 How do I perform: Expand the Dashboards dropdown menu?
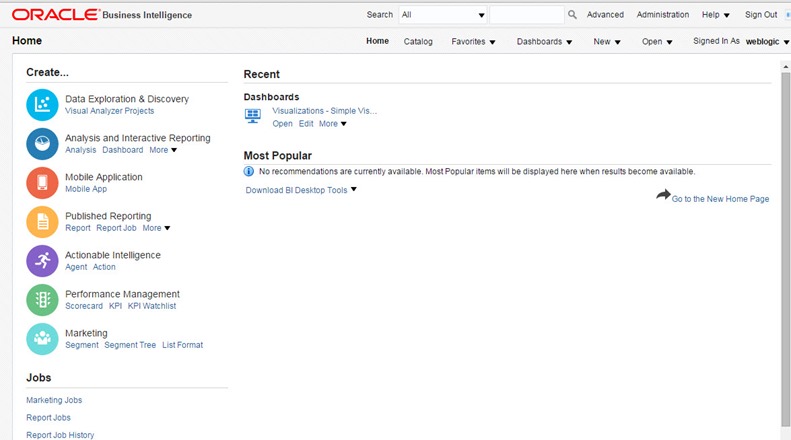coord(544,41)
